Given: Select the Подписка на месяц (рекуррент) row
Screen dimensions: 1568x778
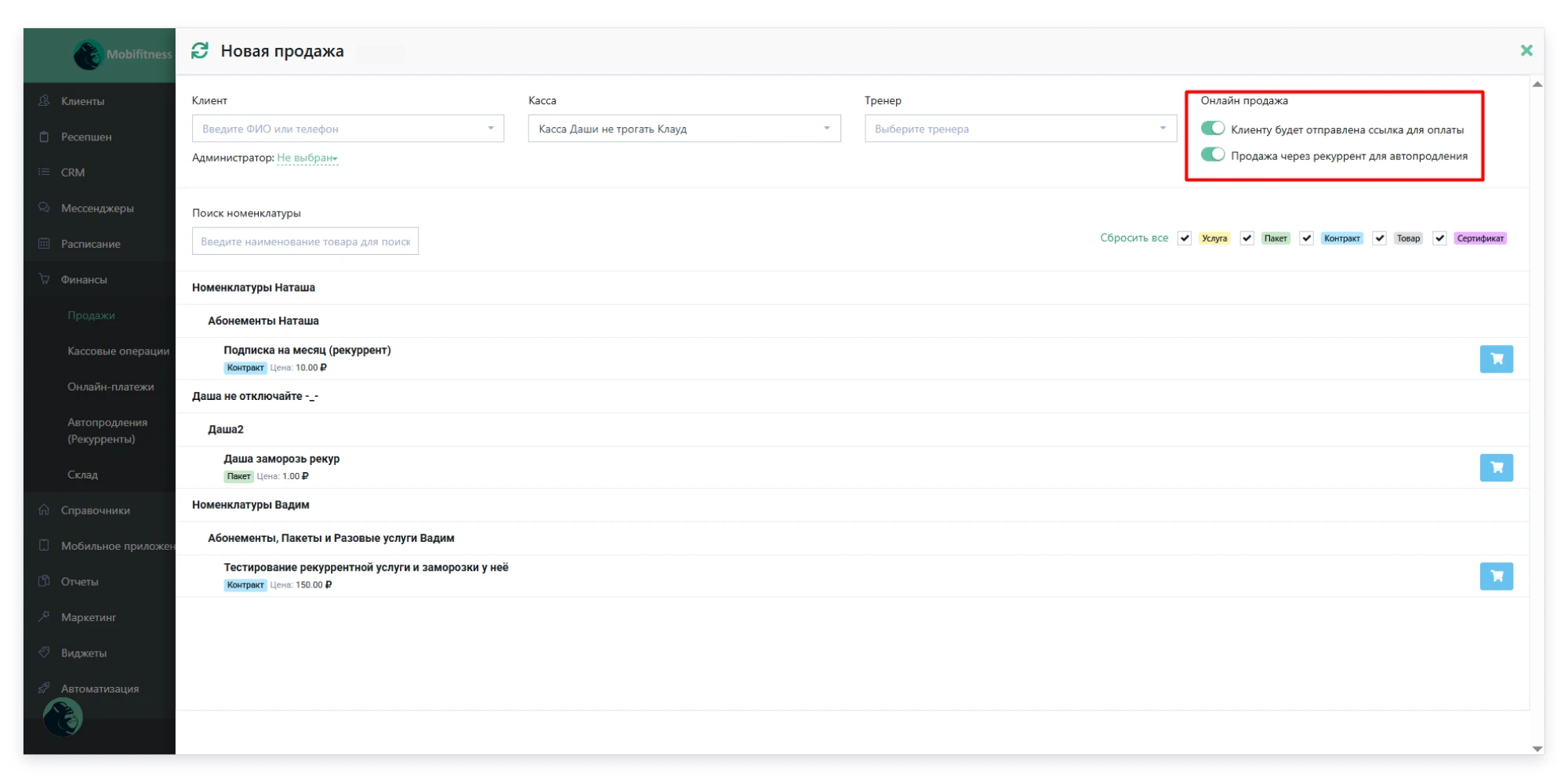Looking at the screenshot, I should [852, 358].
